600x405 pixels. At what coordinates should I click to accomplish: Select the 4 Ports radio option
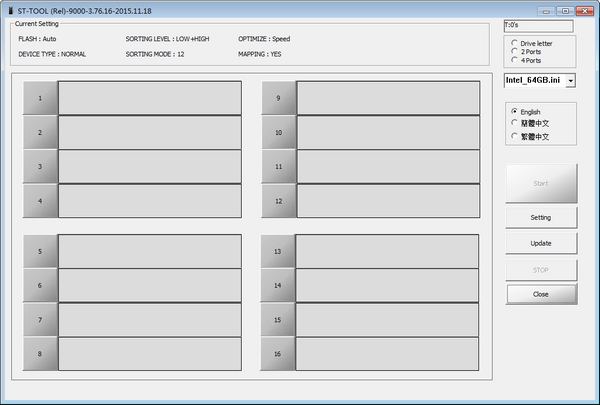pyautogui.click(x=515, y=62)
